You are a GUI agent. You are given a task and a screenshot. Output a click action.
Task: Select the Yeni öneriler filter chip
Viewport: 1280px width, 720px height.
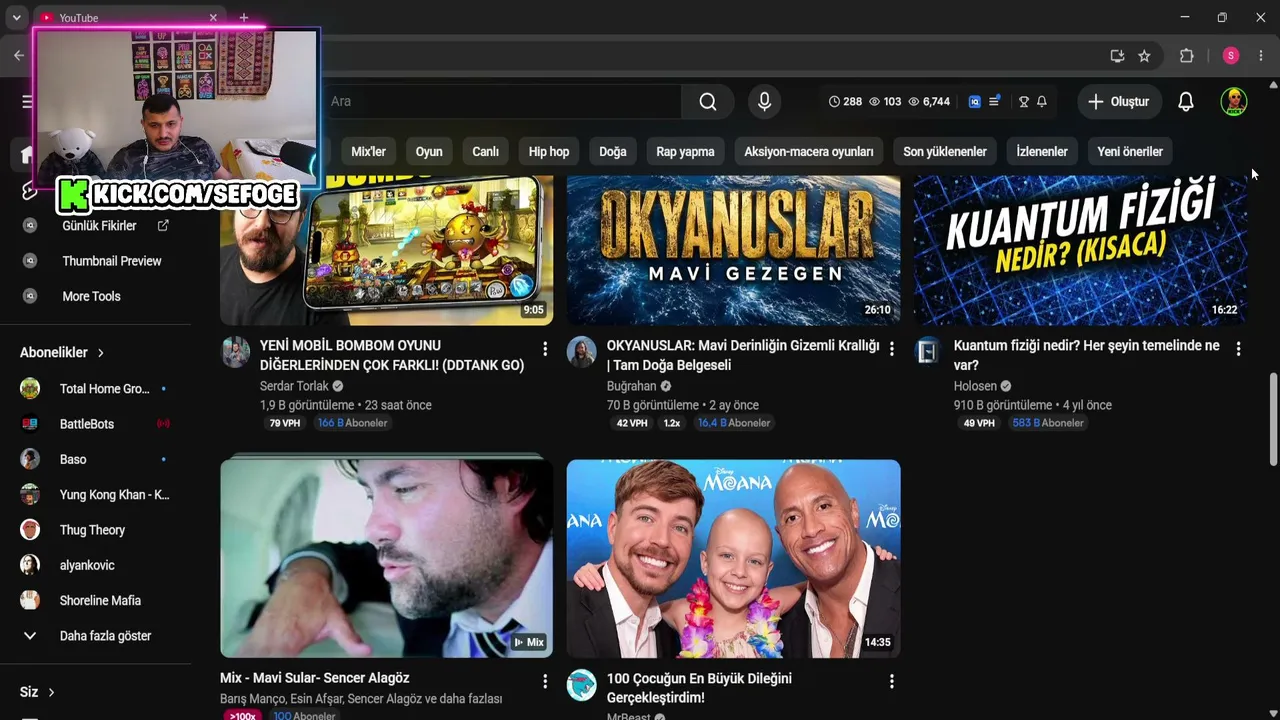coord(1130,152)
